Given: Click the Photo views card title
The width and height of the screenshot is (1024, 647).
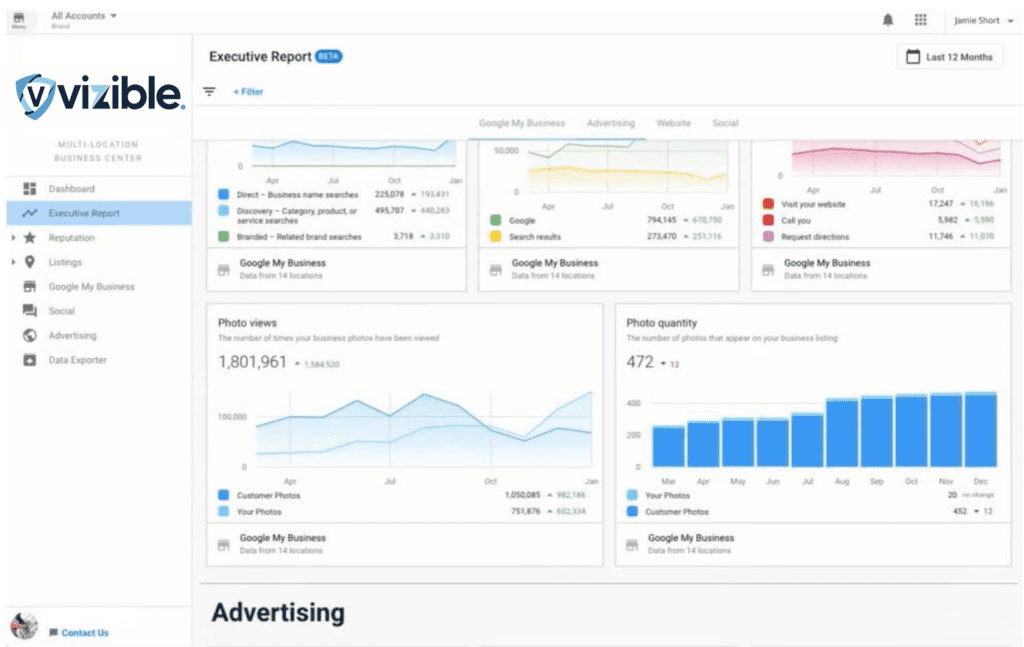Looking at the screenshot, I should pos(248,323).
